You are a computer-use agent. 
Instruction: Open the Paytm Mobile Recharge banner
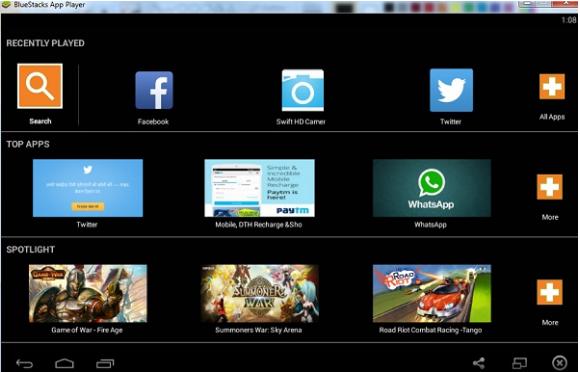pos(259,188)
